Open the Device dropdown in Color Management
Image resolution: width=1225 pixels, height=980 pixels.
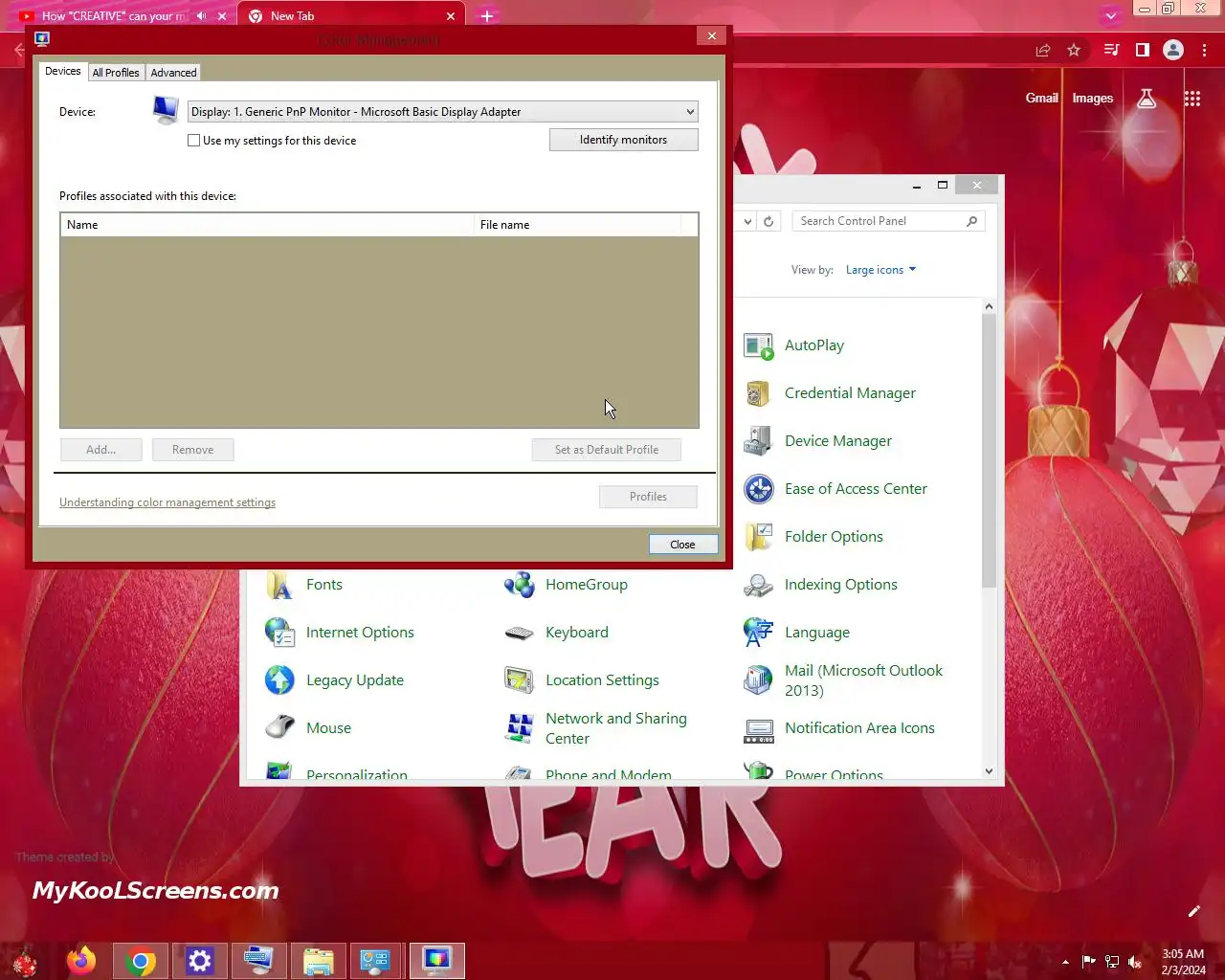point(442,112)
